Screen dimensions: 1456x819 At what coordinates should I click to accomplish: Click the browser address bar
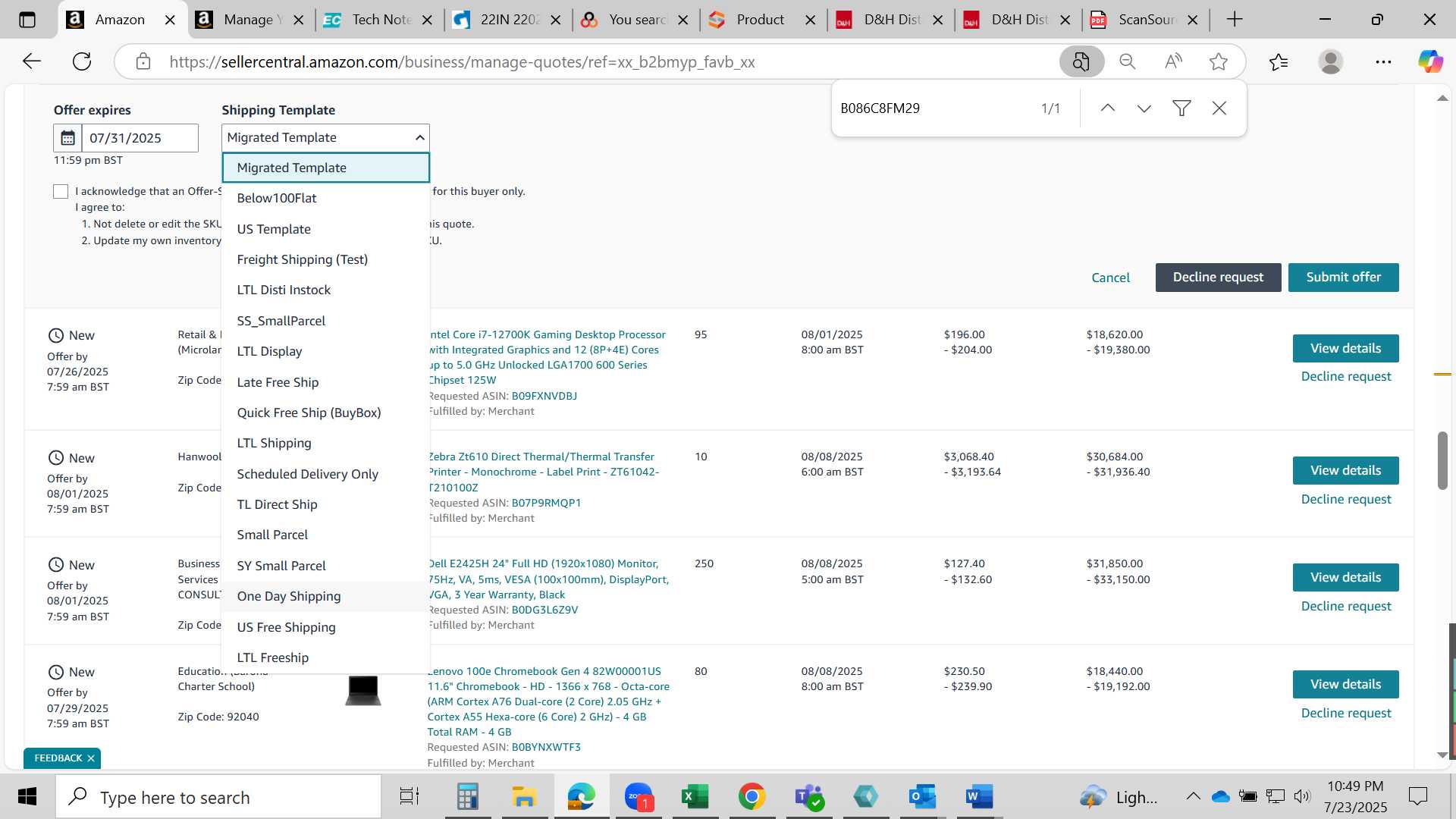point(591,61)
